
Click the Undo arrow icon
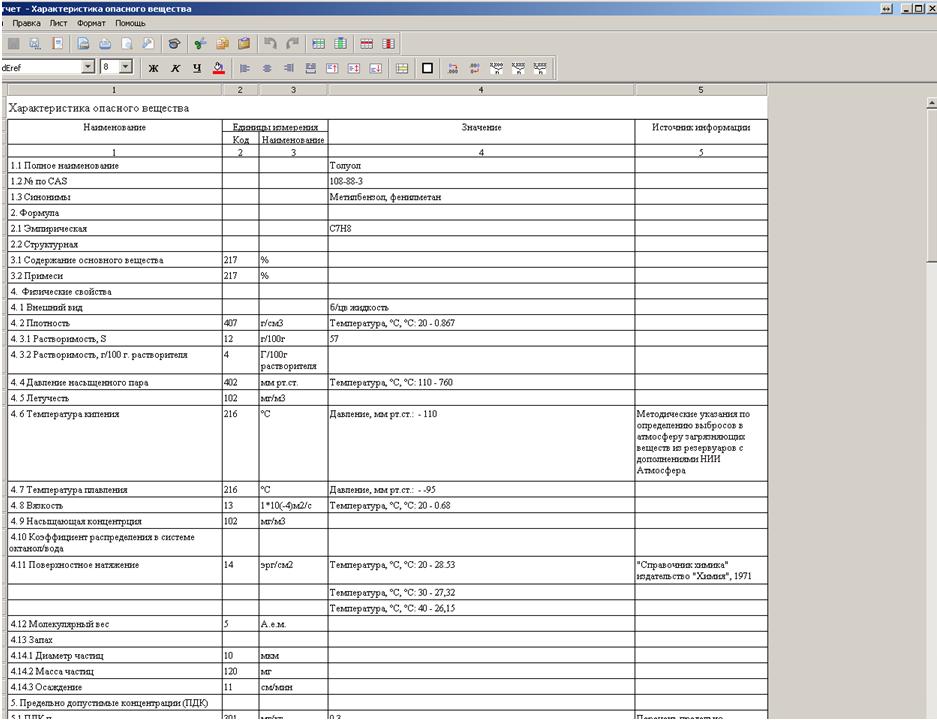point(270,44)
